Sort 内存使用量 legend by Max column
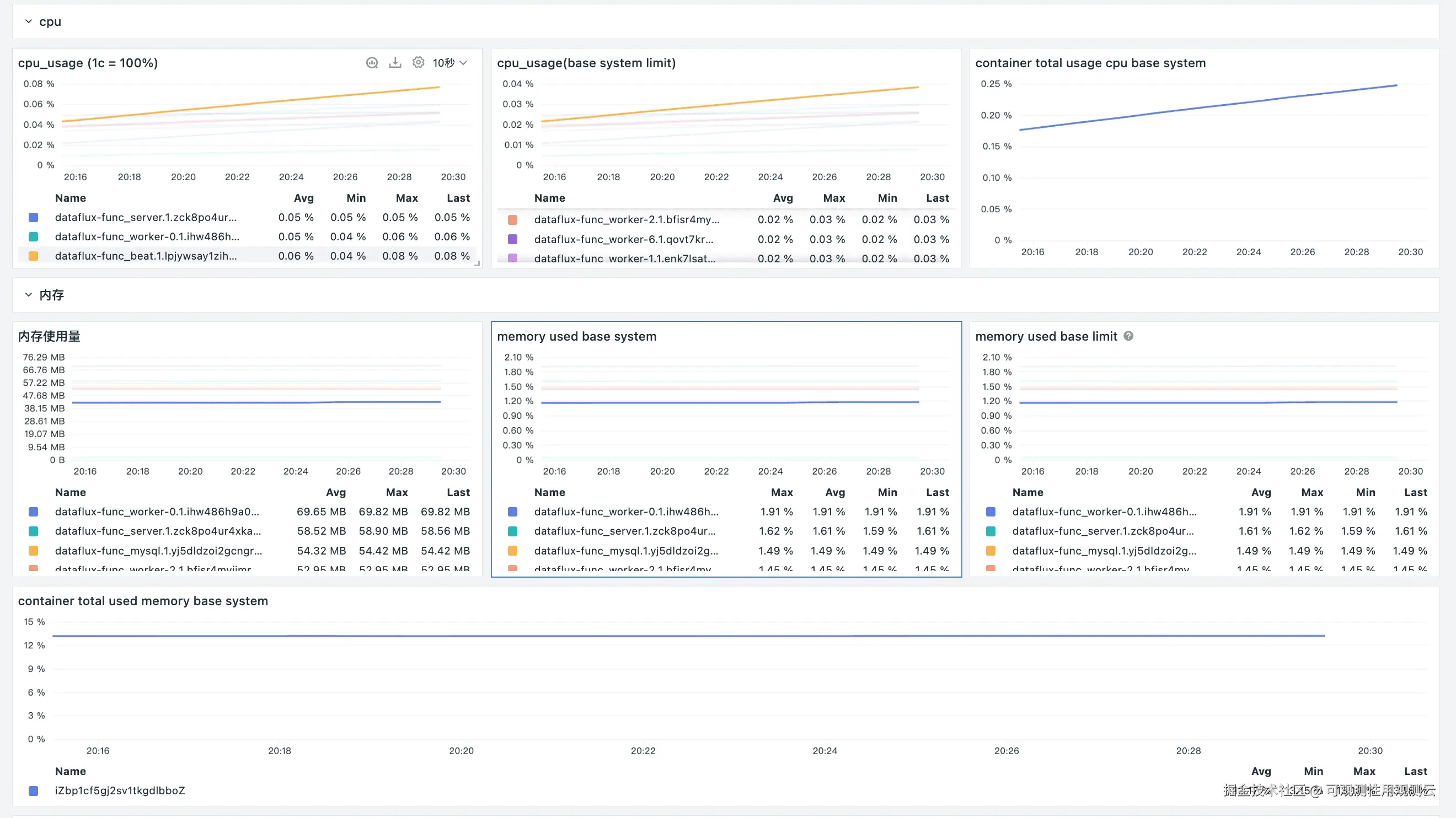 (x=396, y=493)
